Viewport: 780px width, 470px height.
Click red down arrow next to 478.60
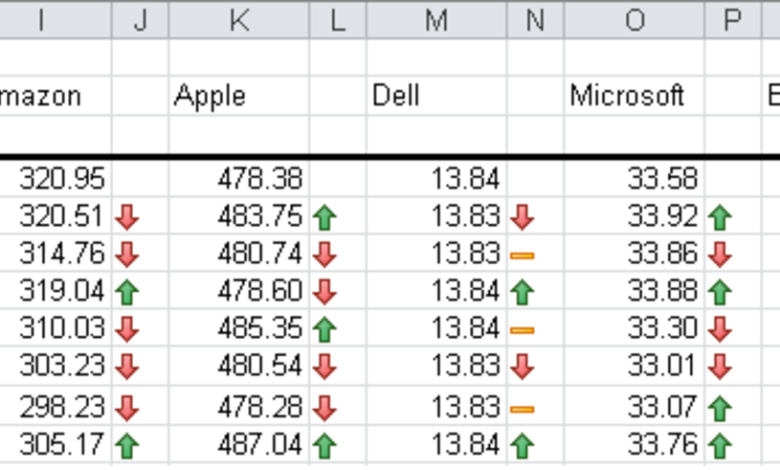pyautogui.click(x=325, y=292)
